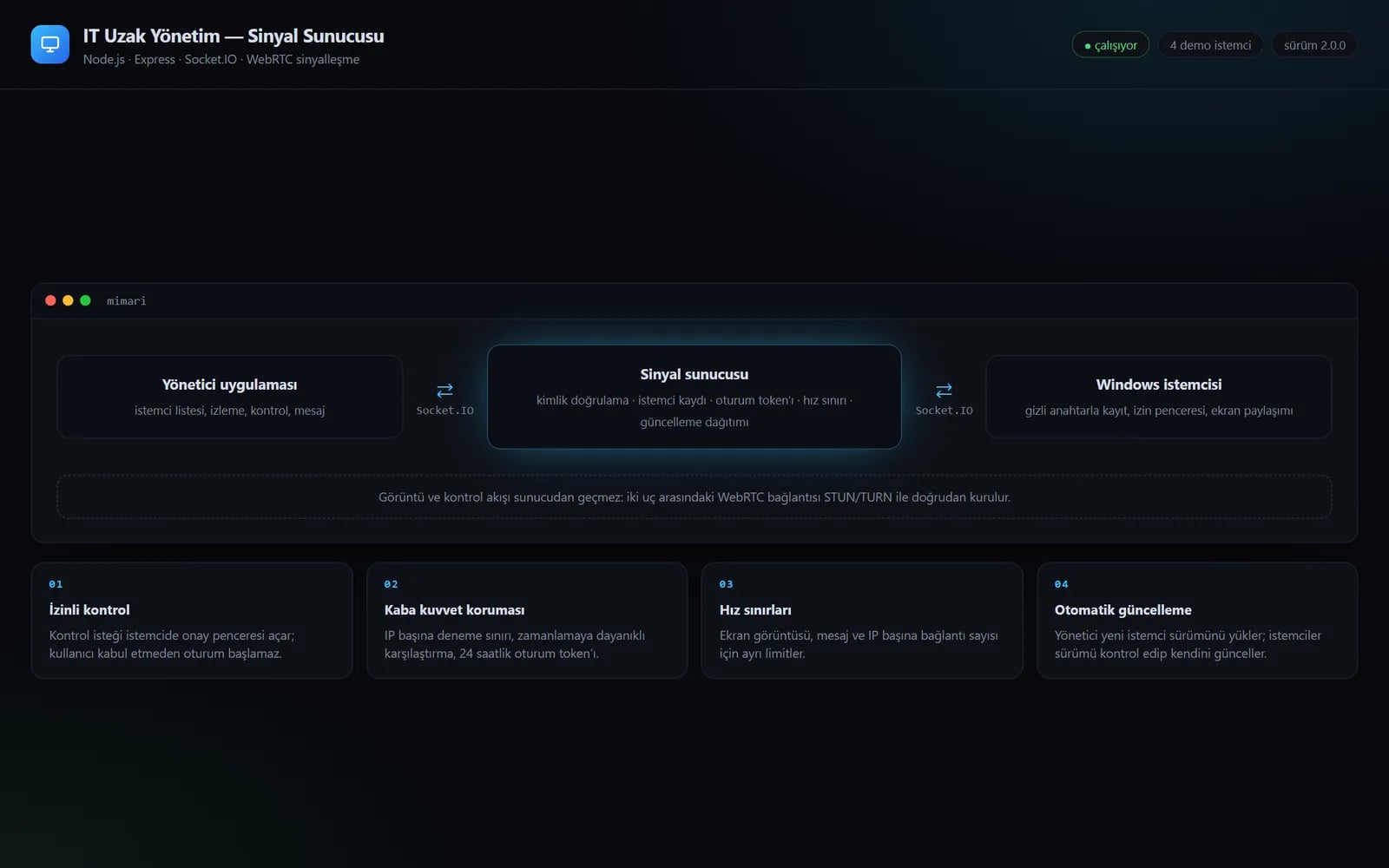Screen dimensions: 1389x868
Task: Click the yellow dot in mimari window
Action: [x=68, y=300]
